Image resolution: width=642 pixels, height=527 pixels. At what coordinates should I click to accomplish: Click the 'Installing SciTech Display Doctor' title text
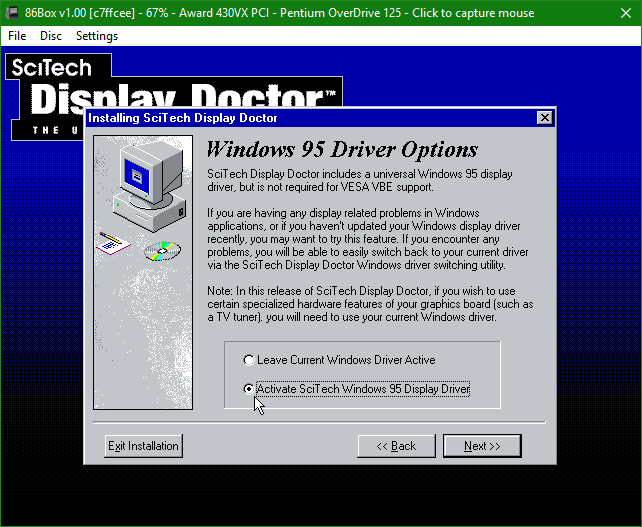(x=183, y=118)
